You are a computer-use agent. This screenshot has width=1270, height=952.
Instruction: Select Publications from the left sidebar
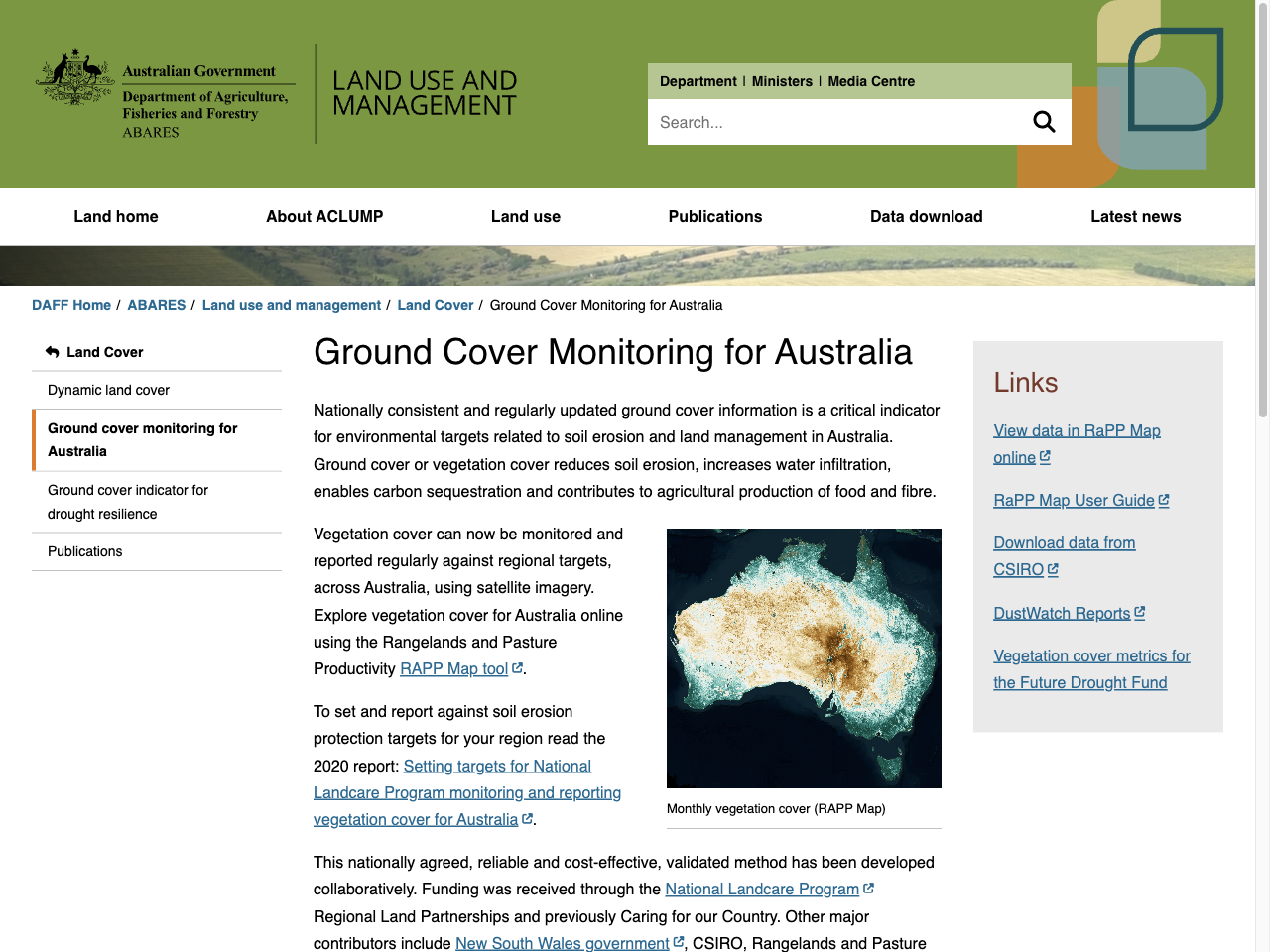84,551
